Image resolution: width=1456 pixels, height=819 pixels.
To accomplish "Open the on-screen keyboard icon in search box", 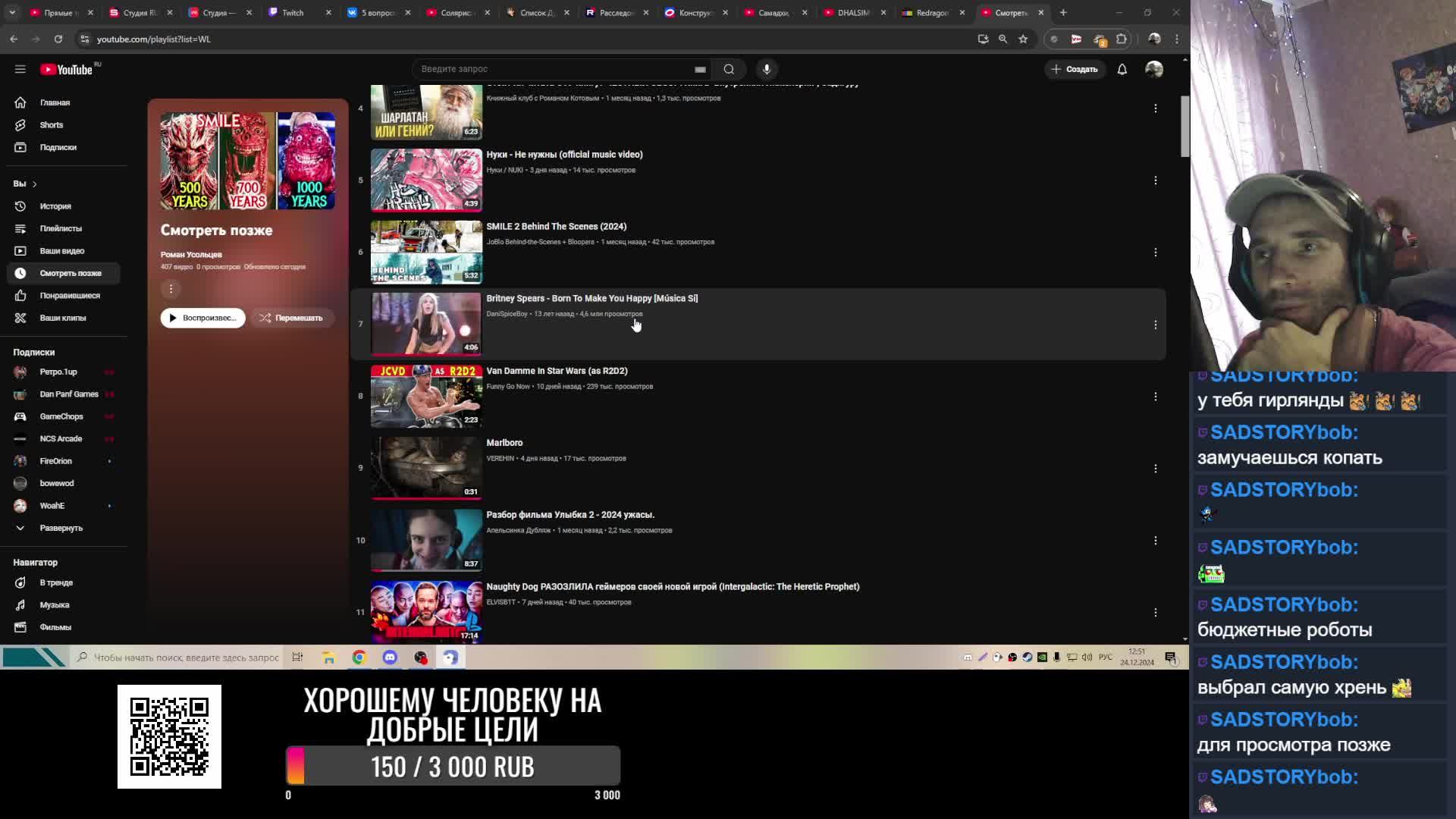I will click(700, 70).
